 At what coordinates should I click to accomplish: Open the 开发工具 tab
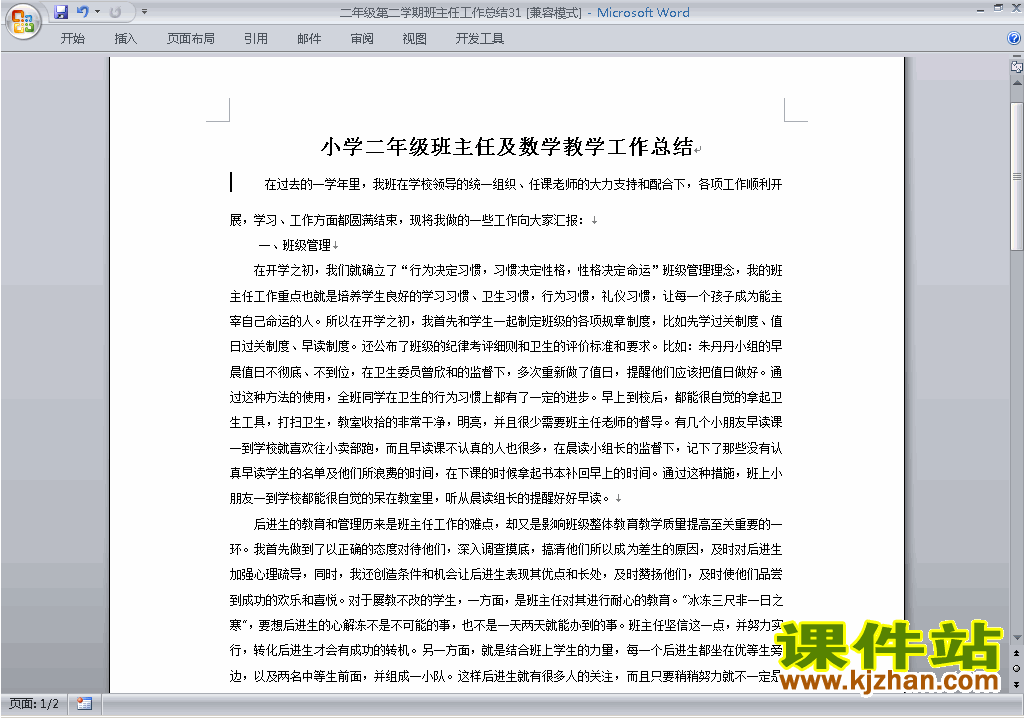pyautogui.click(x=479, y=39)
